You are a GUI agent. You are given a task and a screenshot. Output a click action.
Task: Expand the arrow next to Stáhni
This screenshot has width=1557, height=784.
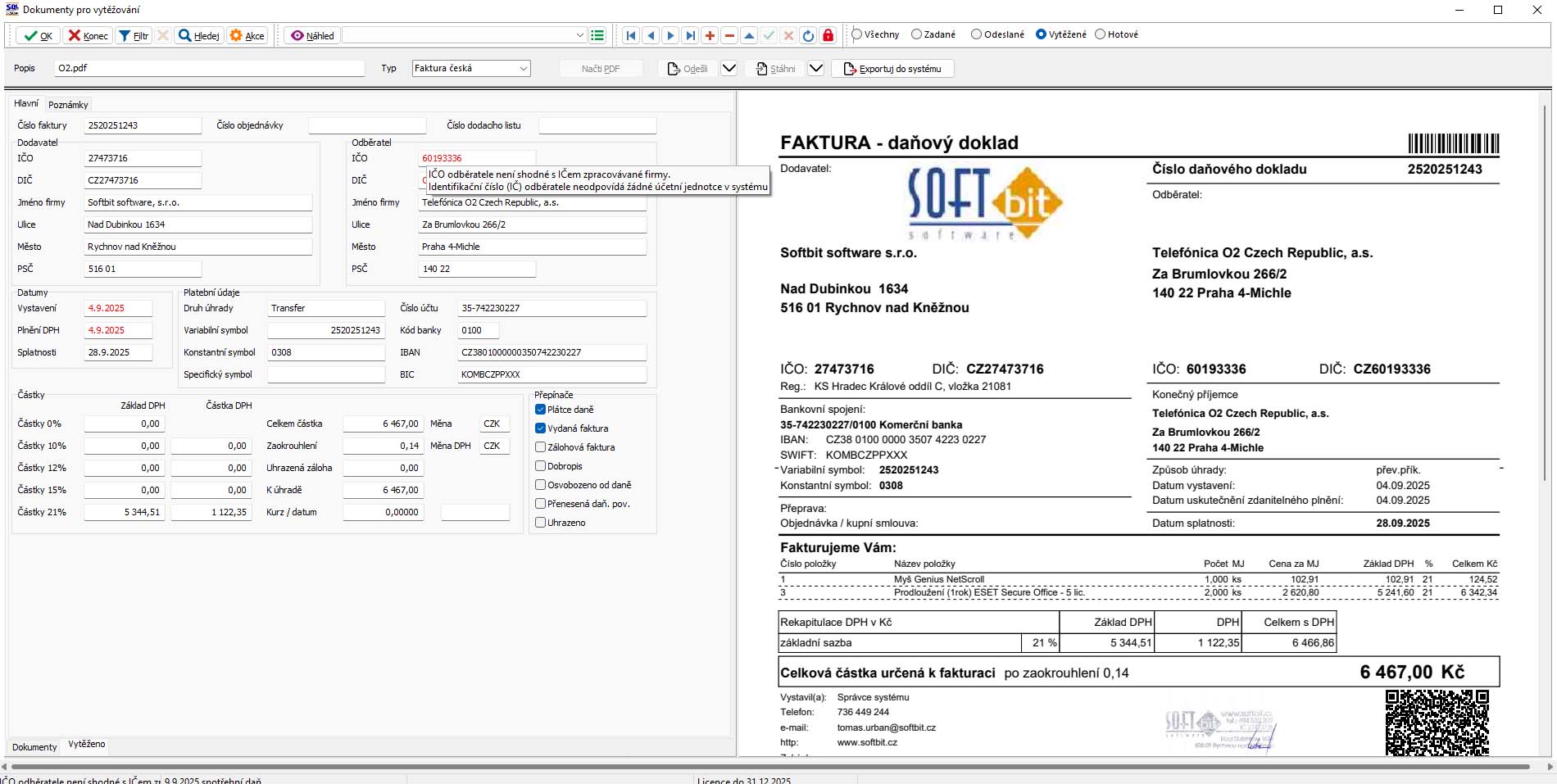pyautogui.click(x=815, y=69)
